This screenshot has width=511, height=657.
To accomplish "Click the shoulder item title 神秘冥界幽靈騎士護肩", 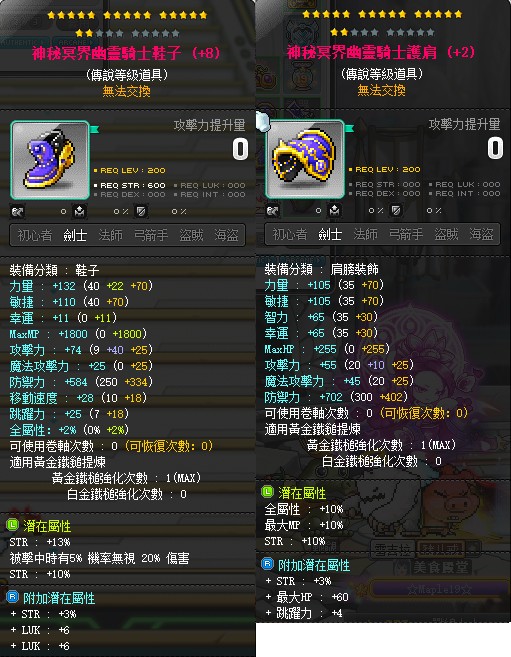I will (362, 52).
